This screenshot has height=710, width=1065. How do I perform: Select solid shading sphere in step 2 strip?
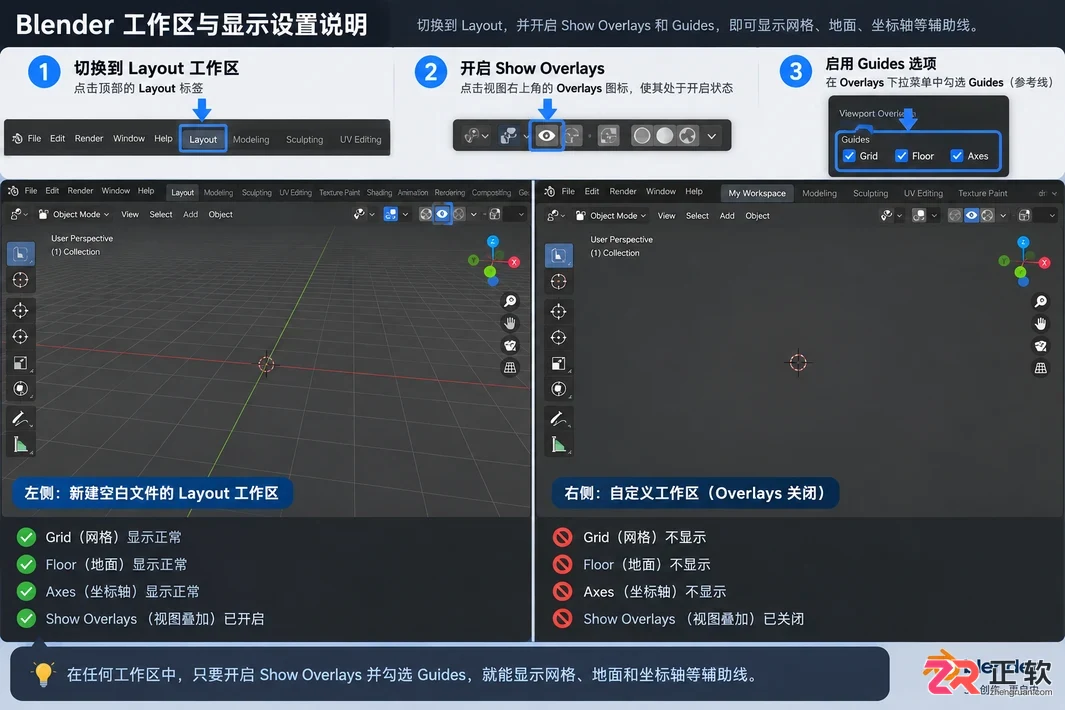tap(664, 136)
